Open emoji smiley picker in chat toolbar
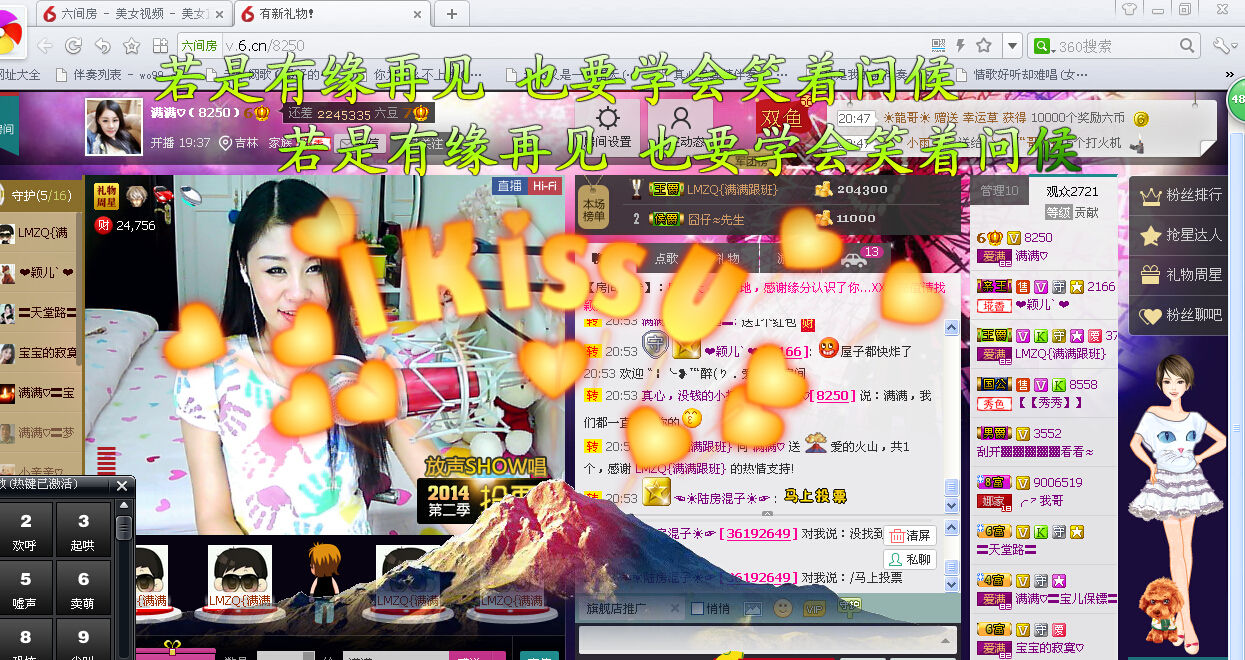 (782, 607)
